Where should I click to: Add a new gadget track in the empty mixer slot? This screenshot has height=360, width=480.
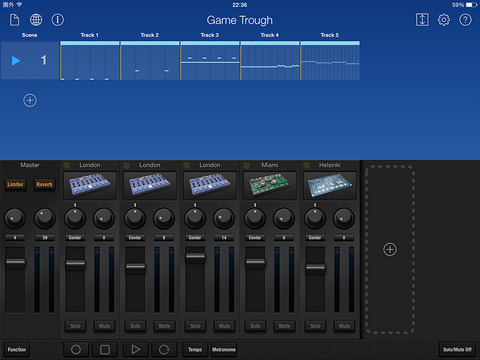[x=390, y=249]
